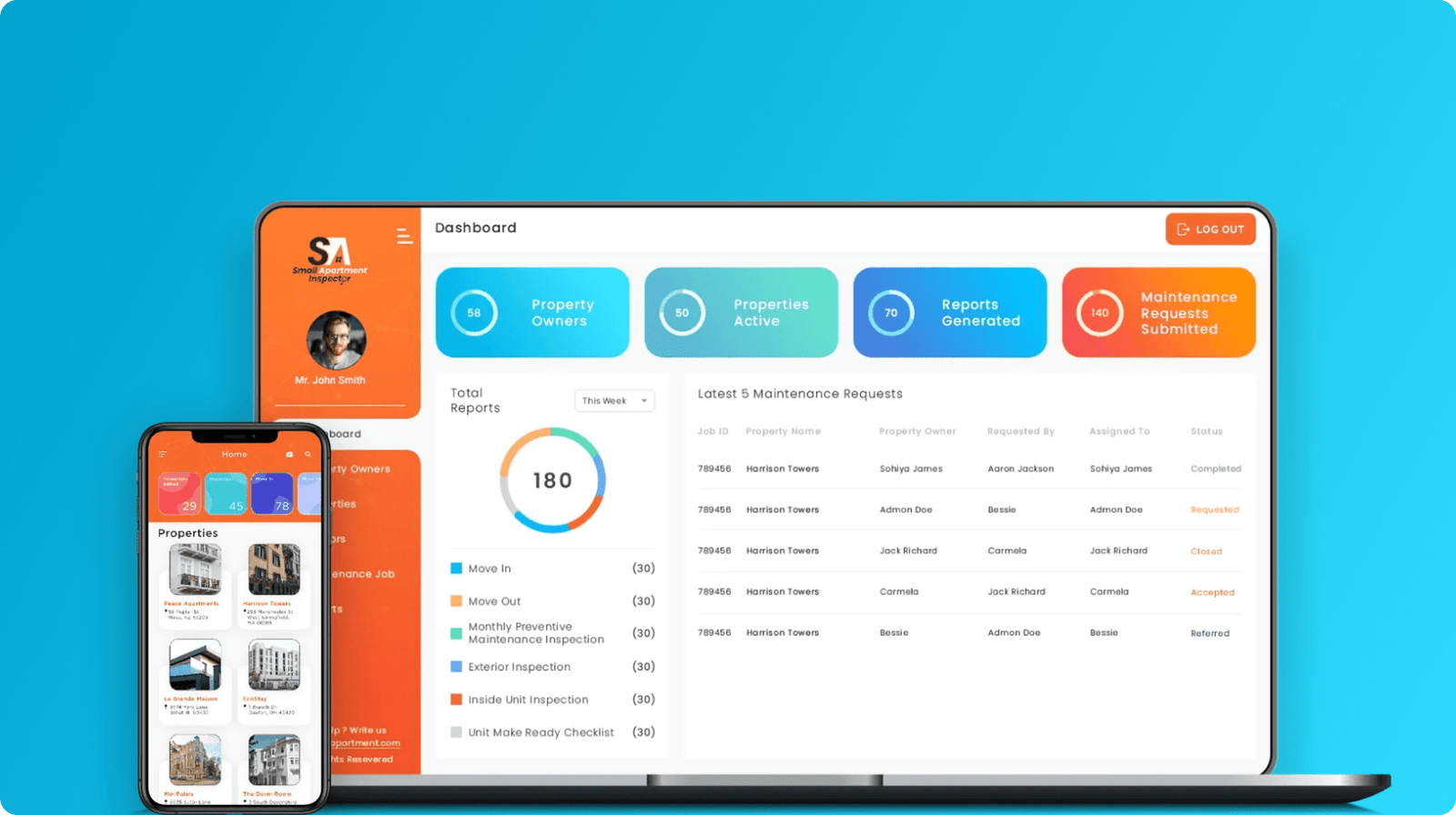Click the Requested status in second row
The image size is (1456, 815).
pos(1214,510)
